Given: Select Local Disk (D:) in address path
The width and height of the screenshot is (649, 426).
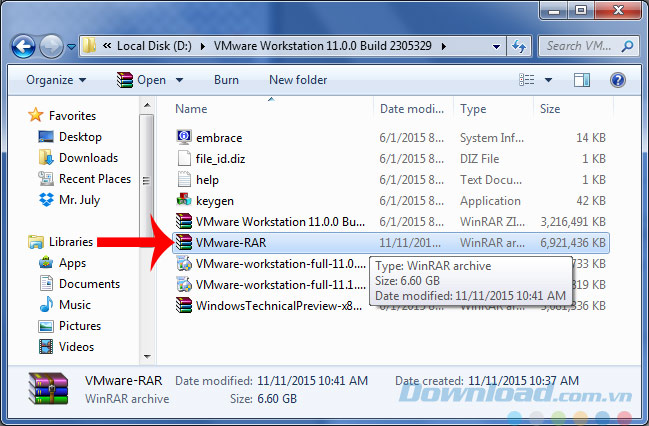Looking at the screenshot, I should tap(154, 46).
